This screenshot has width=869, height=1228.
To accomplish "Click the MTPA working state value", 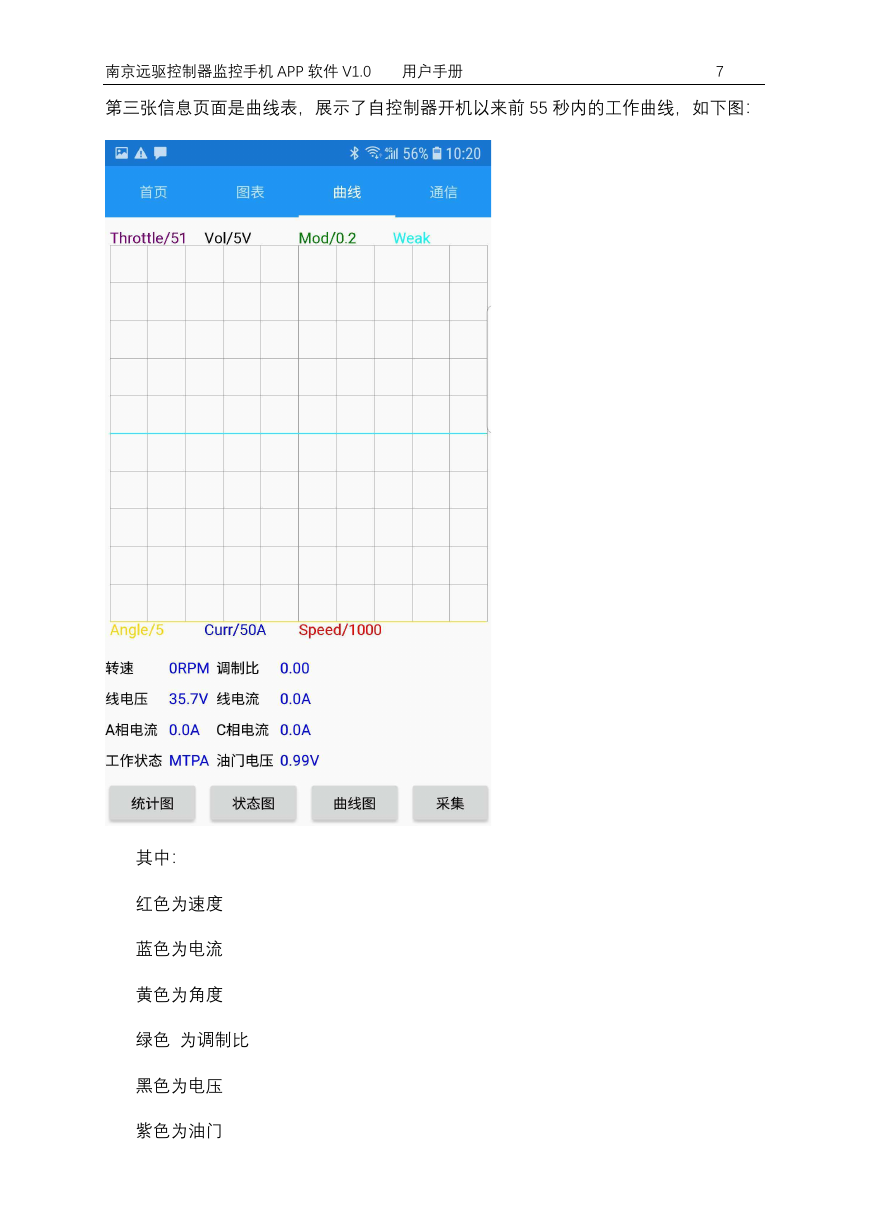I will click(189, 761).
